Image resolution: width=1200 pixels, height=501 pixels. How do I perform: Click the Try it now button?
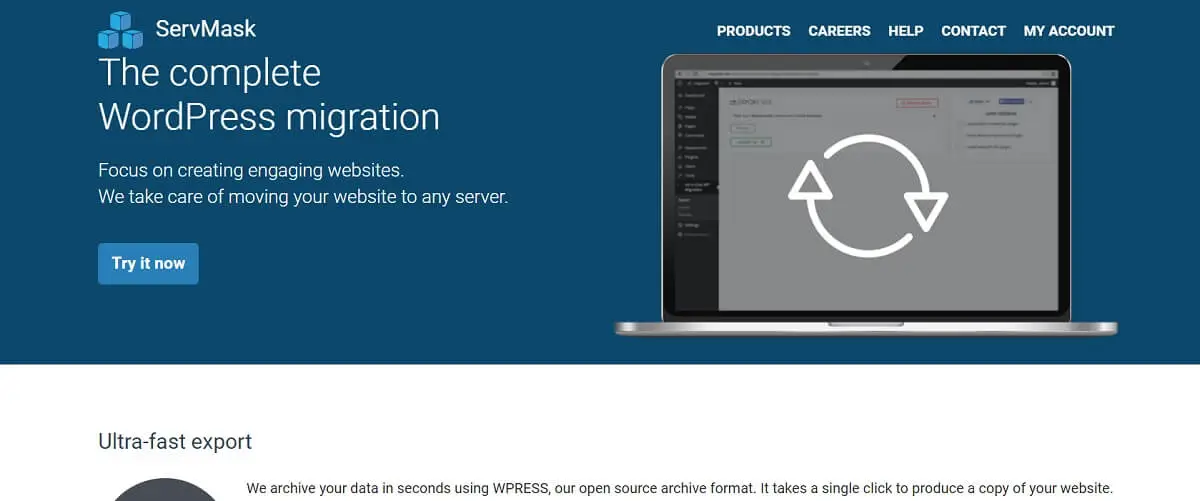148,263
